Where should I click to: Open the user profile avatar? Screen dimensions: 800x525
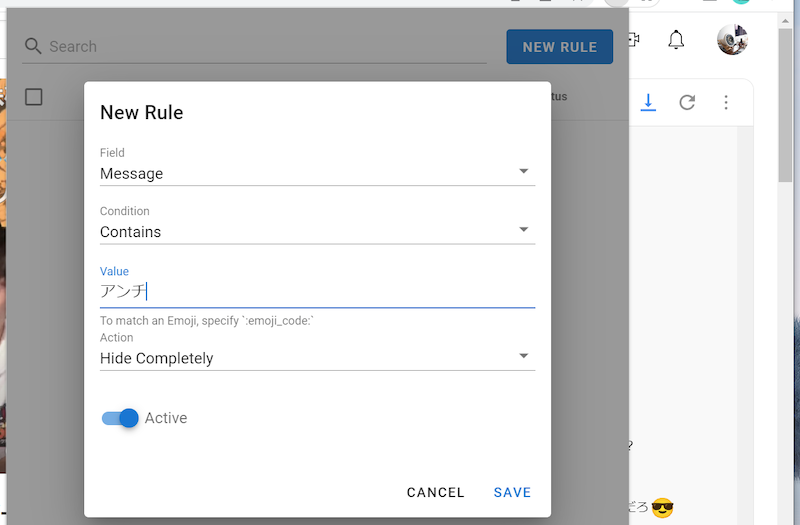pos(732,40)
